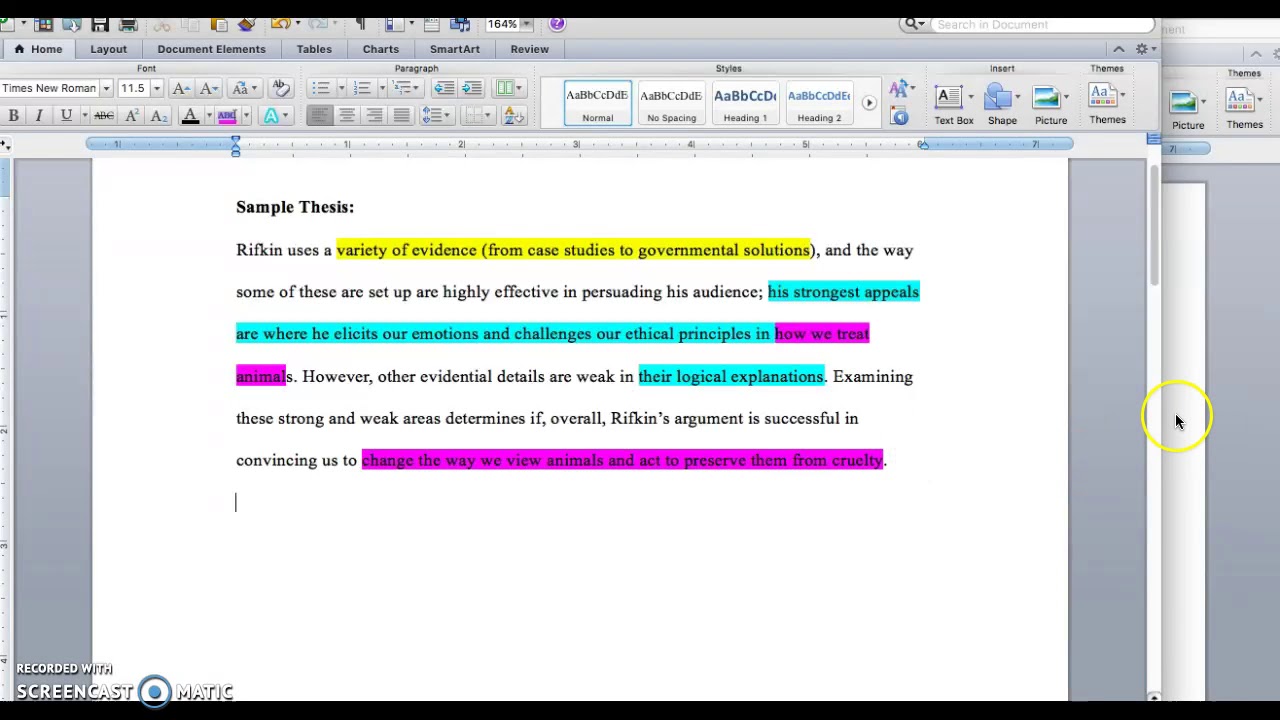Screen dimensions: 1280x720
Task: Switch to the SmartArt tab
Action: point(455,49)
